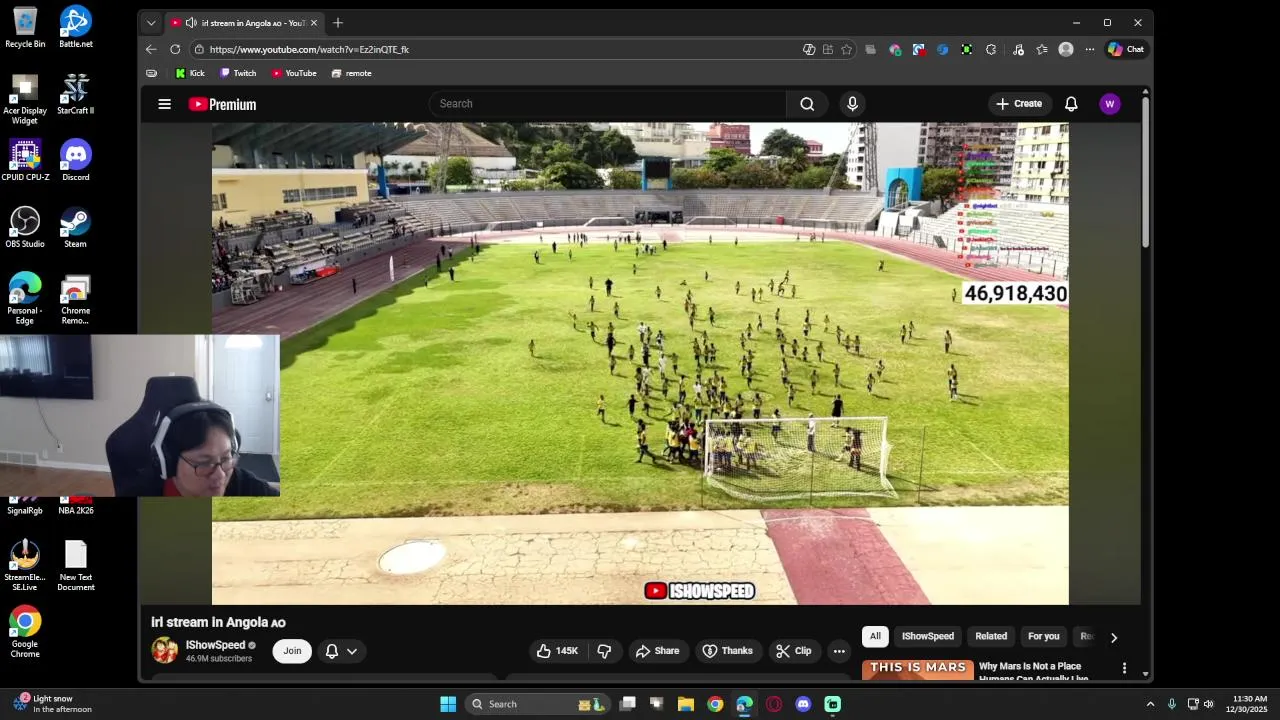Open the YouTube guide hamburger menu
Image resolution: width=1280 pixels, height=720 pixels.
[x=165, y=104]
